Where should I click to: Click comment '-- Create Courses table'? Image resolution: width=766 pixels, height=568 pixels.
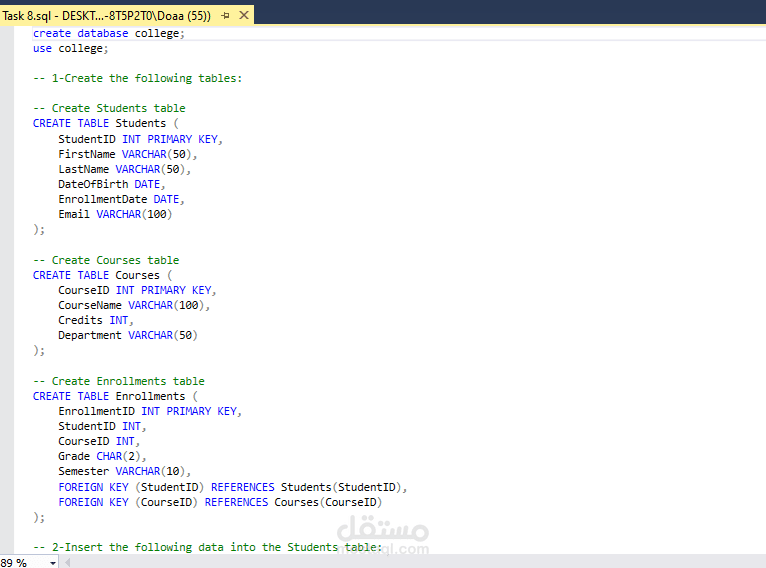pos(106,260)
